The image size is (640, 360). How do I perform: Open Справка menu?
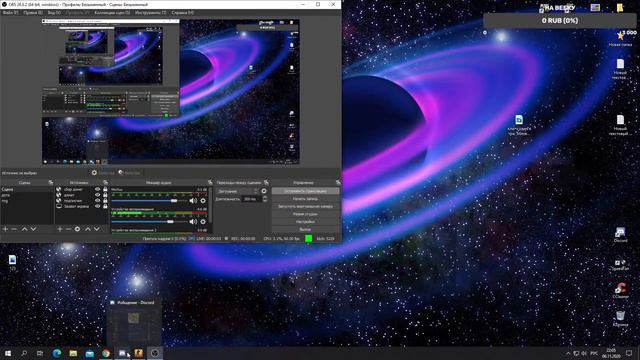tap(182, 13)
